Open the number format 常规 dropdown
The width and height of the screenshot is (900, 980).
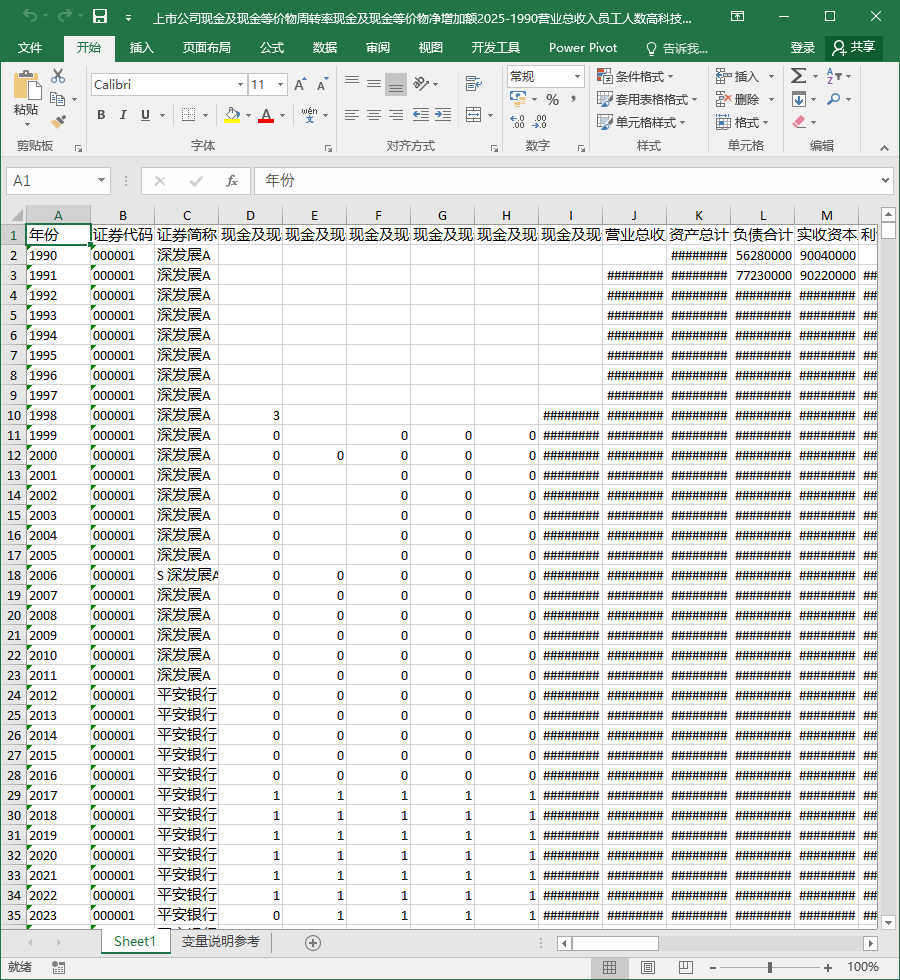click(577, 76)
